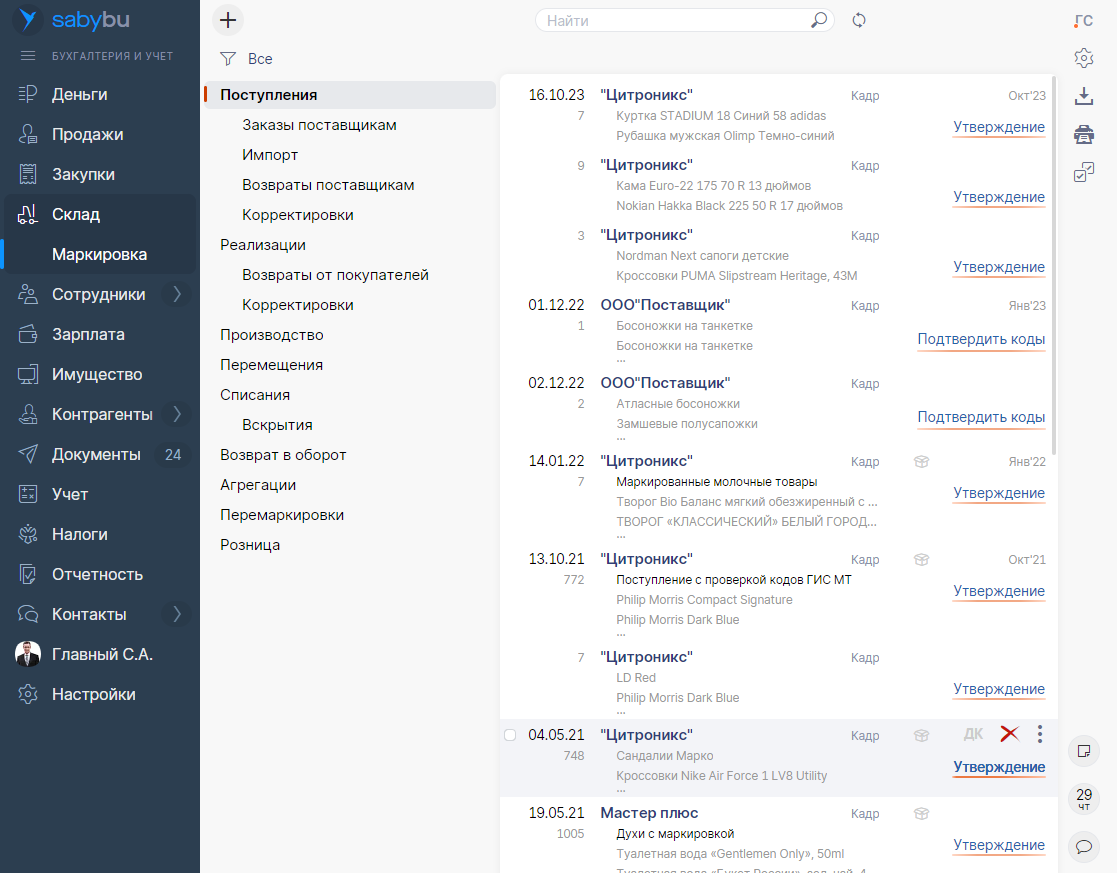Image resolution: width=1117 pixels, height=873 pixels.
Task: Expand the Контакты submenu chevron
Action: tap(177, 614)
